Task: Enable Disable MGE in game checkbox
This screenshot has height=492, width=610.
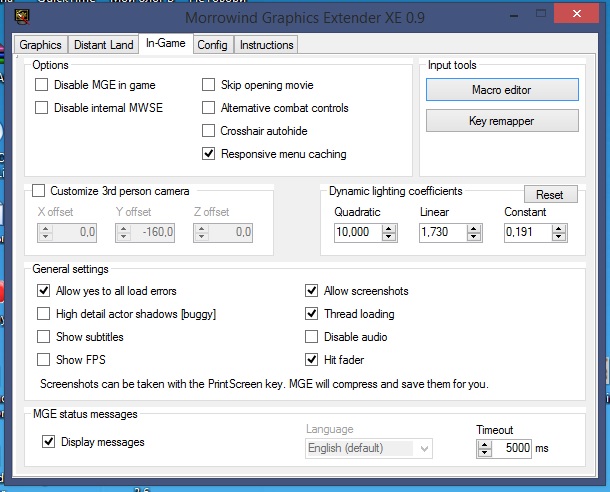Action: click(42, 84)
